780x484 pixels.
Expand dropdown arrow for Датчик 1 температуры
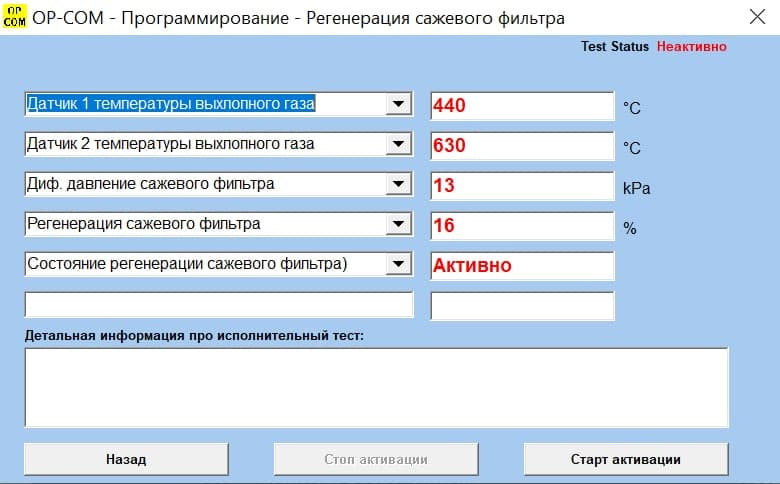coord(398,104)
